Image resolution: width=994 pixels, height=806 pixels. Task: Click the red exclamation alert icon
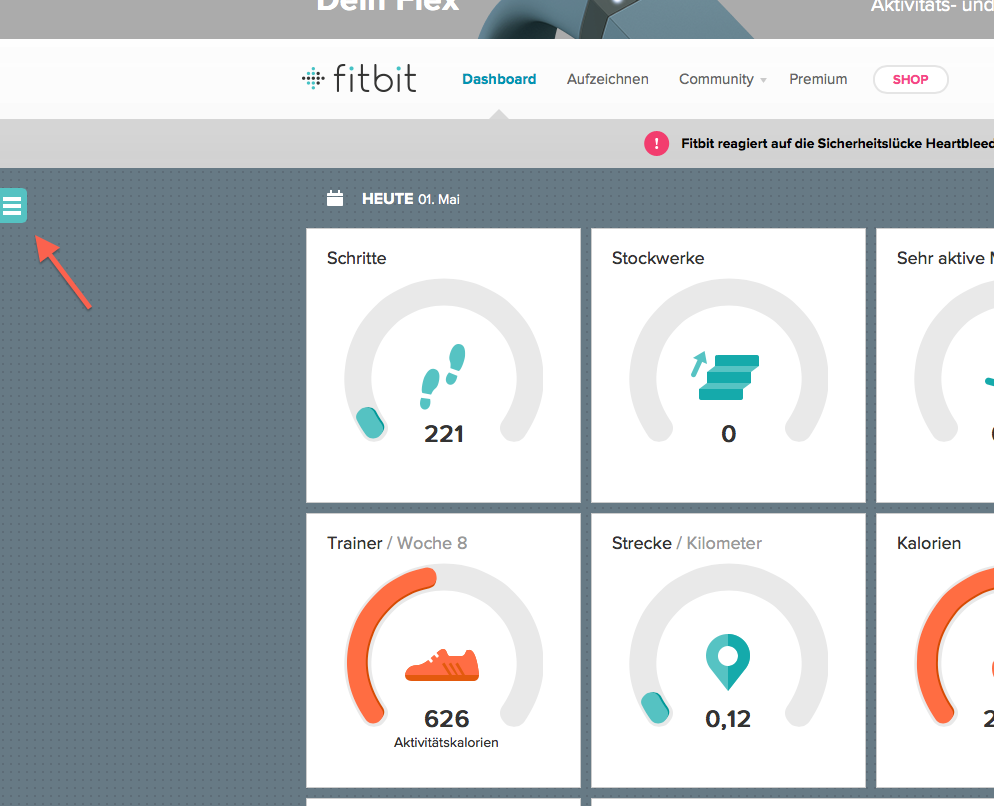(657, 143)
